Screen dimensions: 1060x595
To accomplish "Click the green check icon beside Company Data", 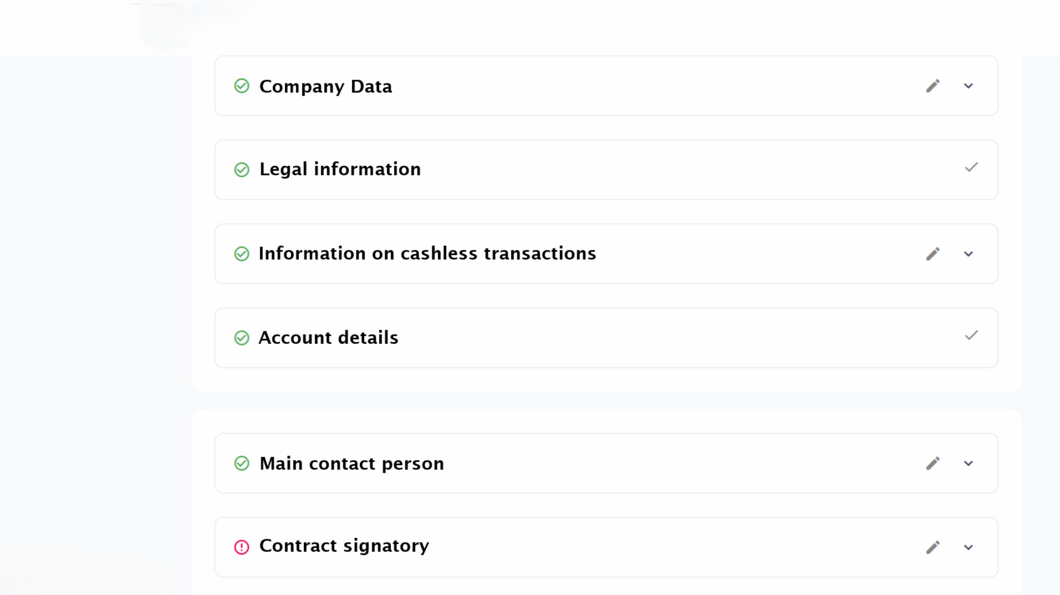I will click(x=241, y=86).
